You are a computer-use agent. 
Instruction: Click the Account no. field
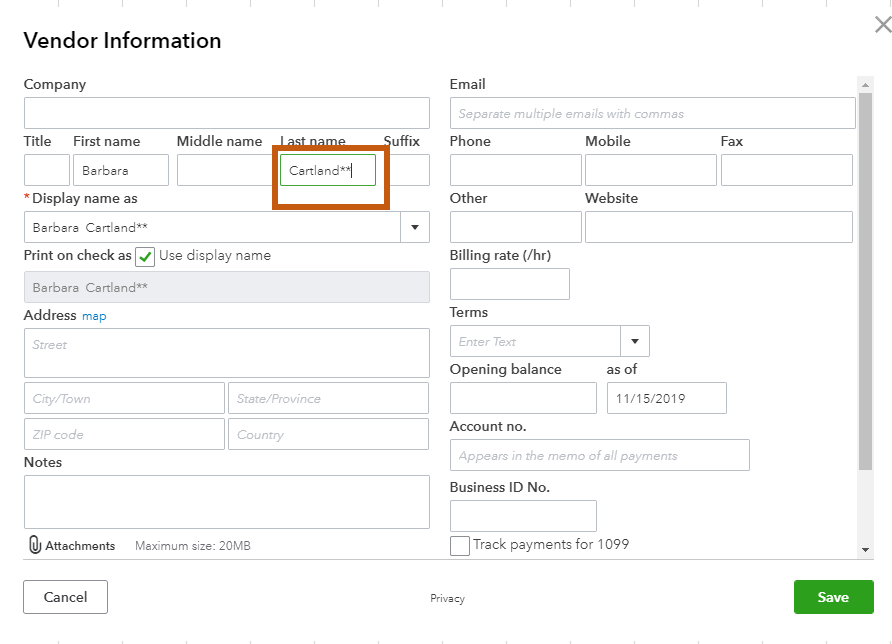pos(599,455)
